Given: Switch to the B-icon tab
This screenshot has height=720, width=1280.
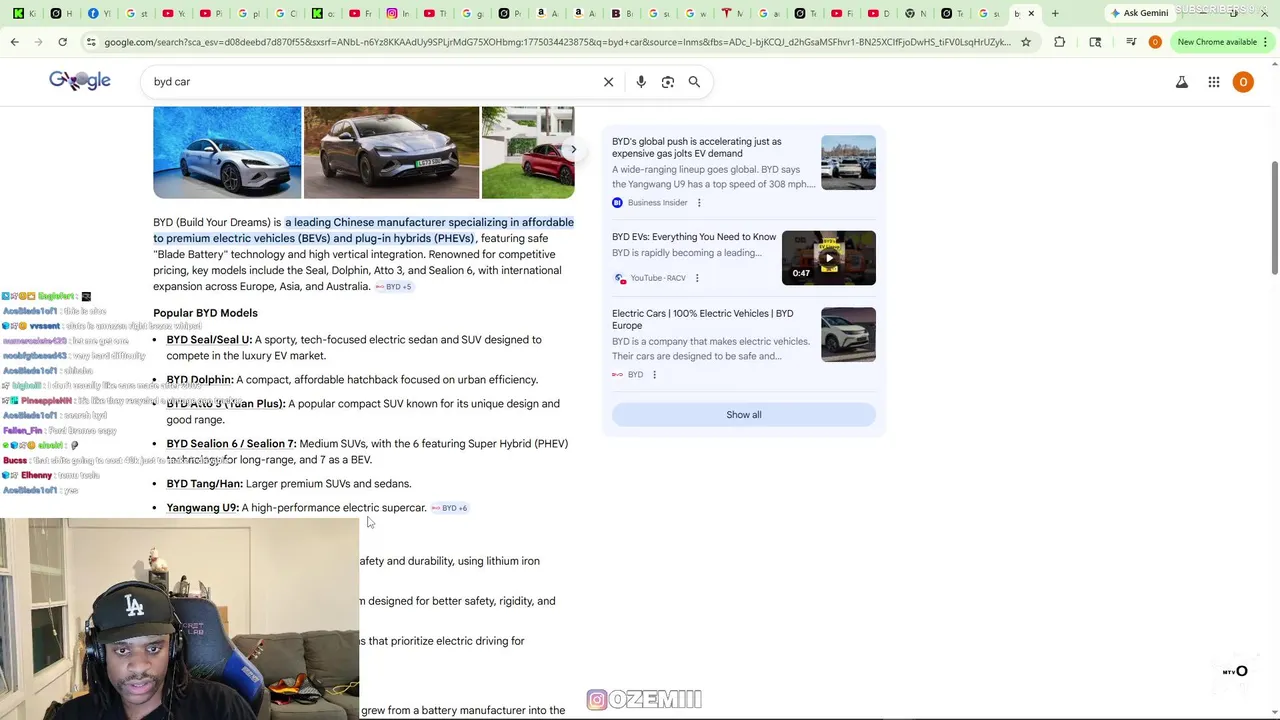Looking at the screenshot, I should pyautogui.click(x=622, y=13).
